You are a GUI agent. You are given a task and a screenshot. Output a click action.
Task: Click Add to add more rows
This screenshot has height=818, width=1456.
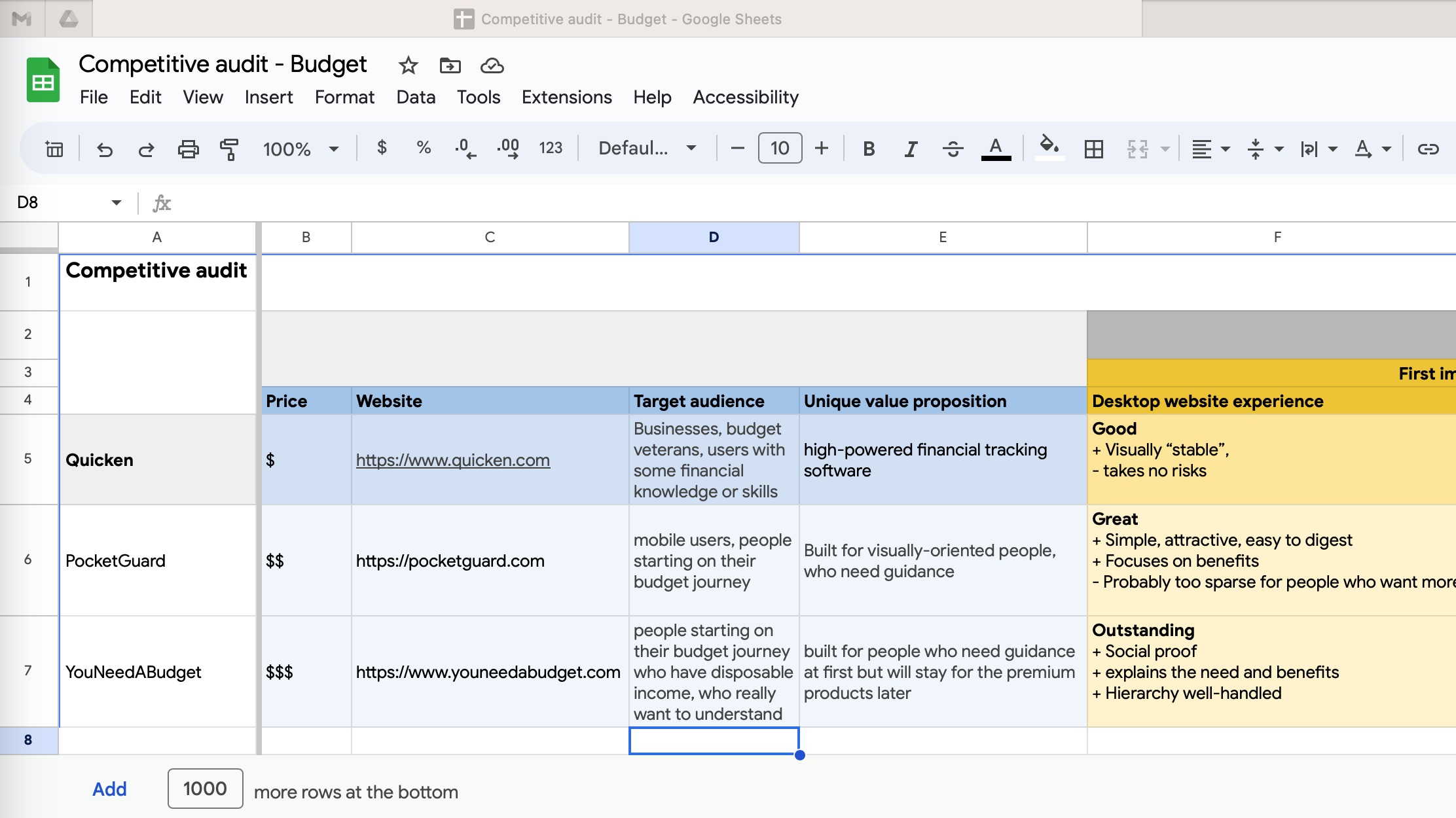(x=109, y=789)
